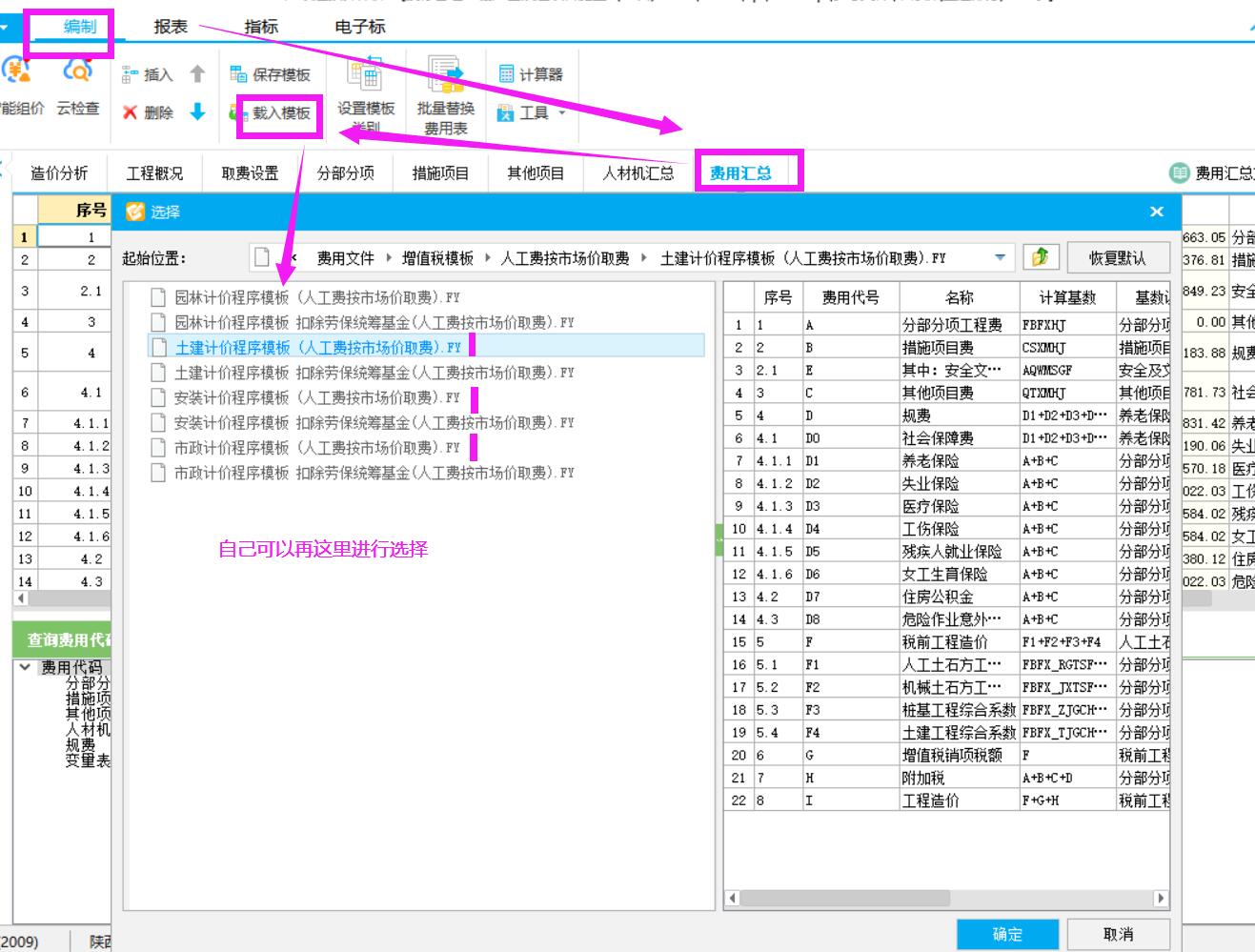
Task: Switch to 费用汇总 tab
Action: coord(740,172)
